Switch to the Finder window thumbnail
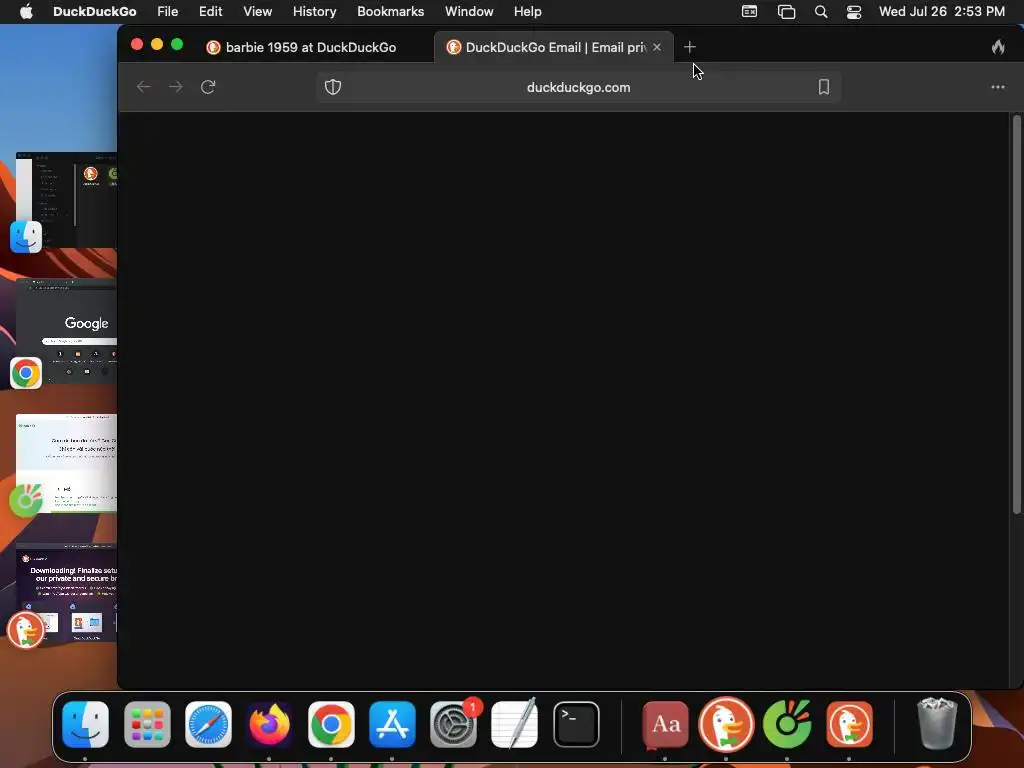The image size is (1024, 768). coord(67,200)
